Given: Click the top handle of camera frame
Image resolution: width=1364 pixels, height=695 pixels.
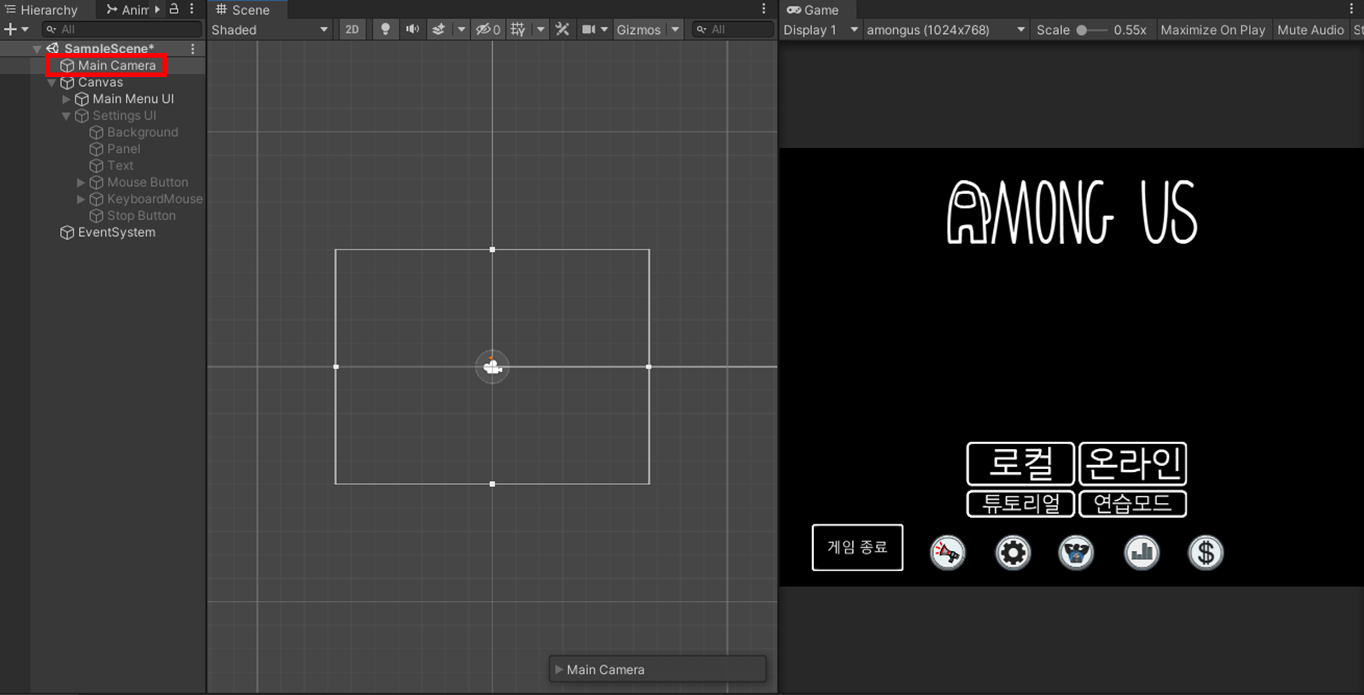Looking at the screenshot, I should (492, 249).
